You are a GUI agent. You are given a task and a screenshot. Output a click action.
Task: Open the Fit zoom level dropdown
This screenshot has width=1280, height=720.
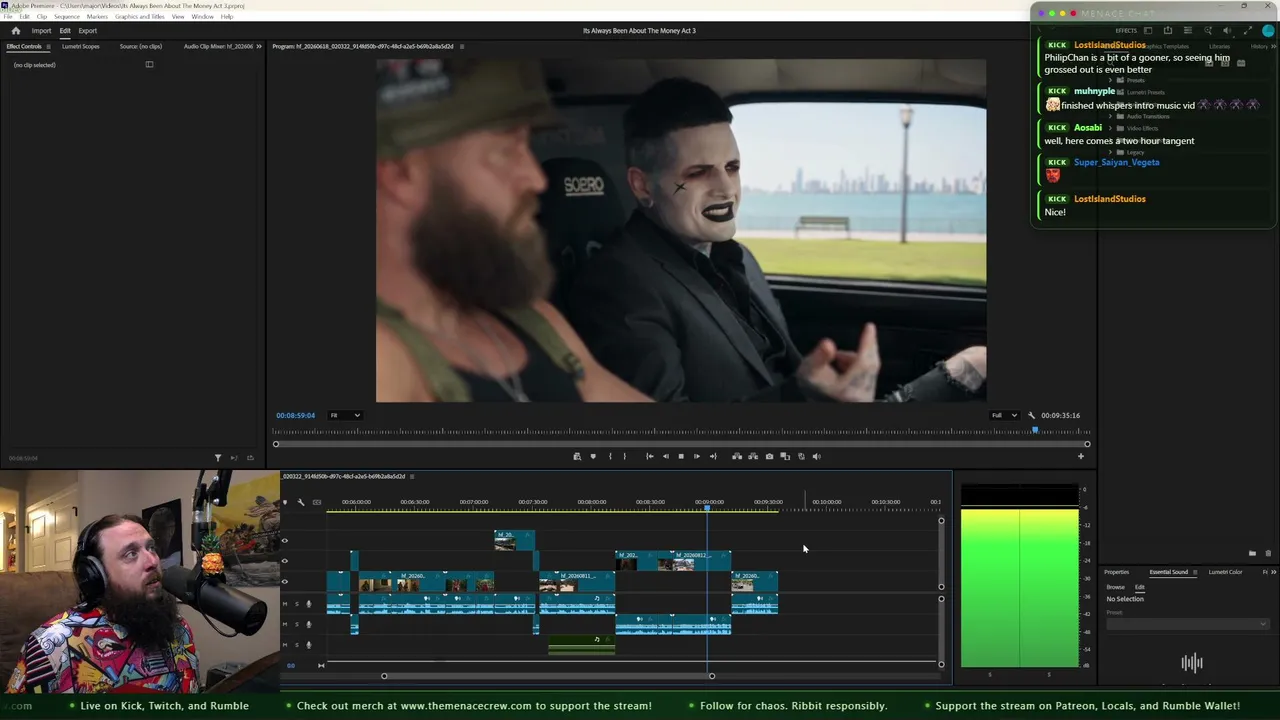(345, 416)
